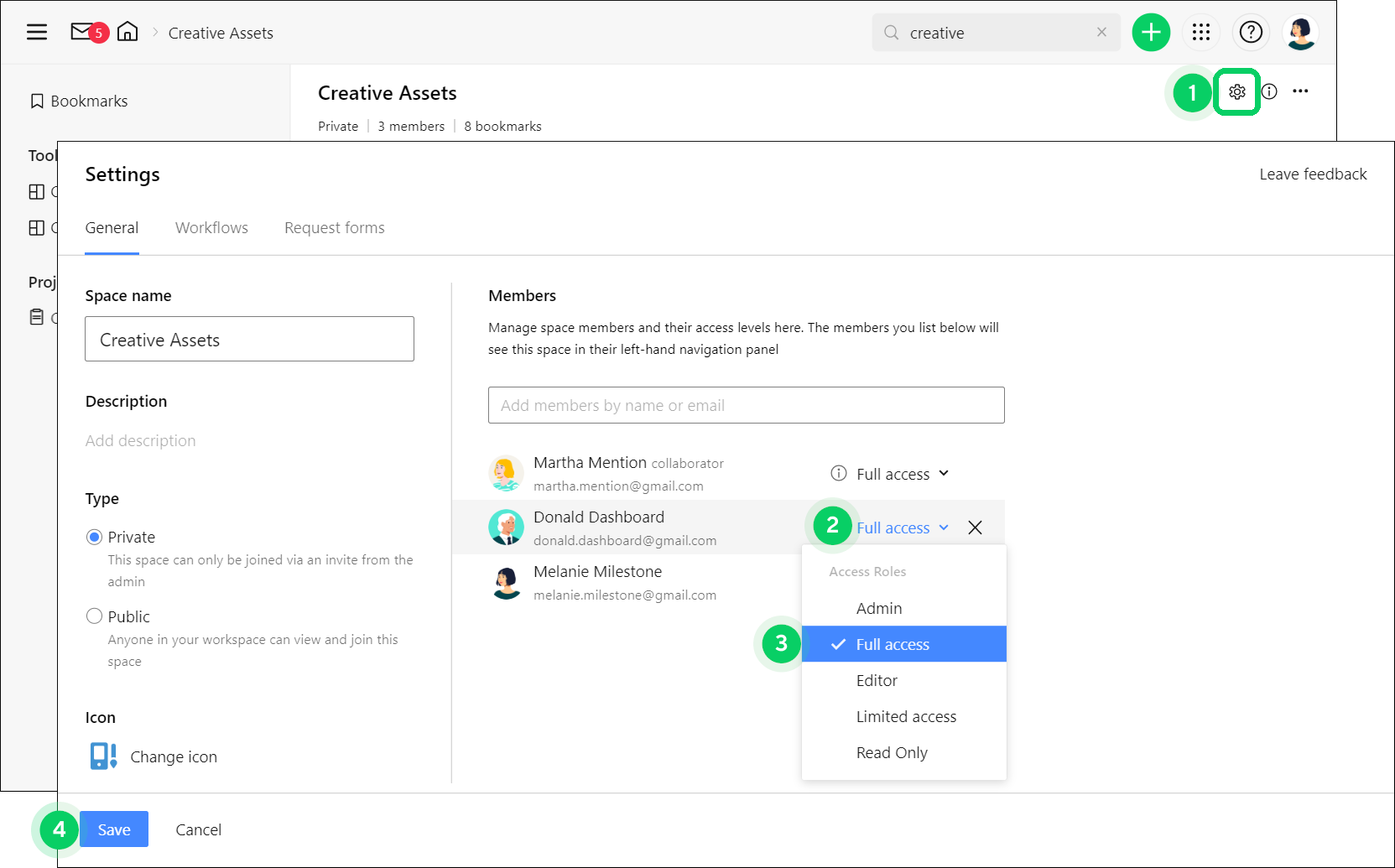The height and width of the screenshot is (868, 1395).
Task: Click the 8 bookmarks link
Action: pyautogui.click(x=502, y=126)
